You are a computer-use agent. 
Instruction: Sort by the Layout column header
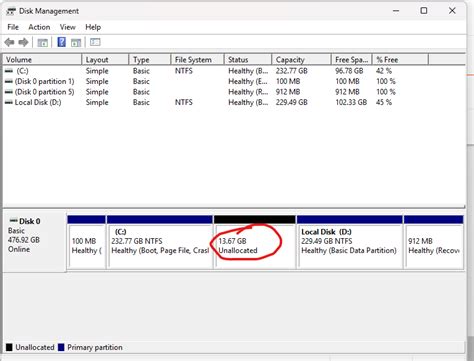(x=105, y=60)
